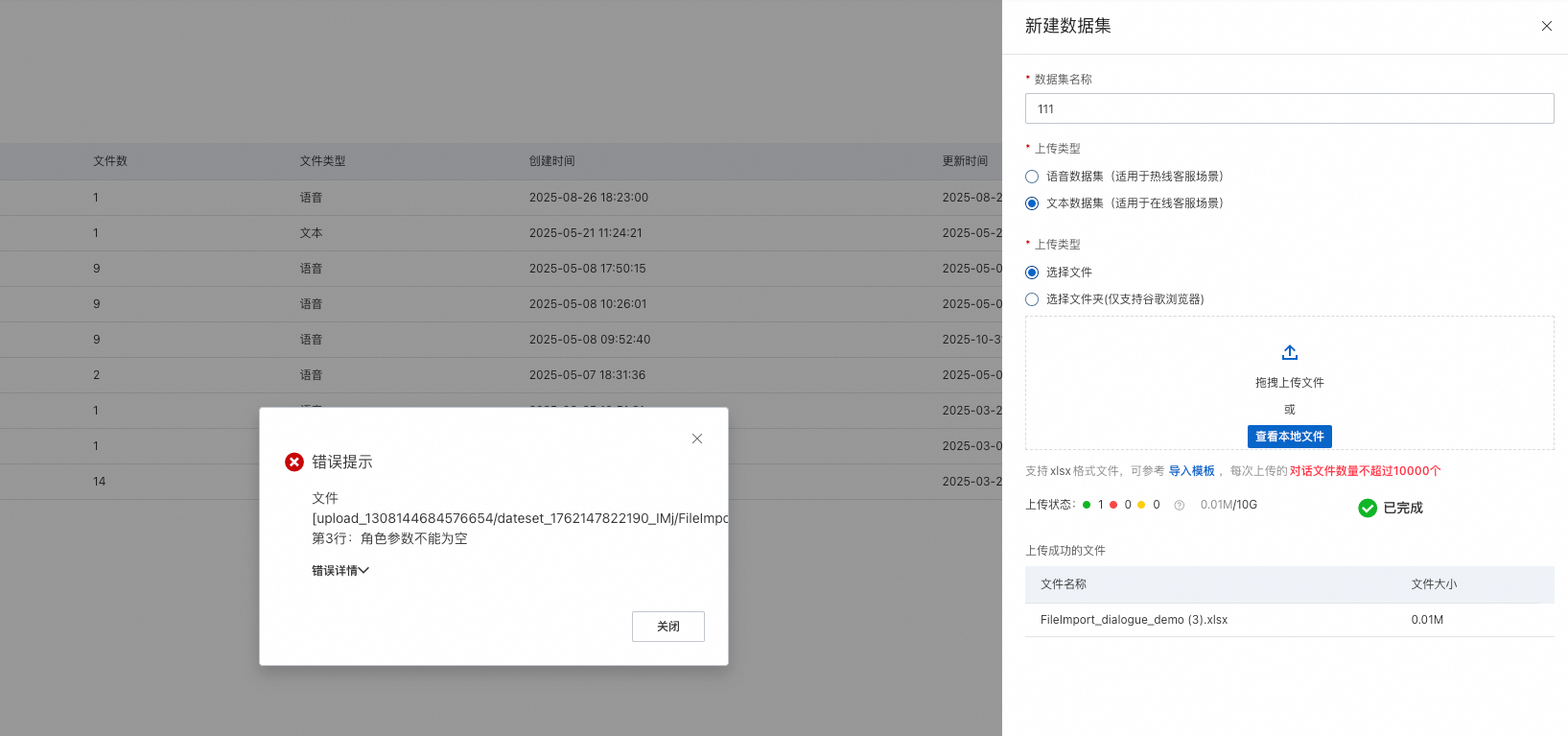Click the 新建数据集 panel title

coord(1067,26)
